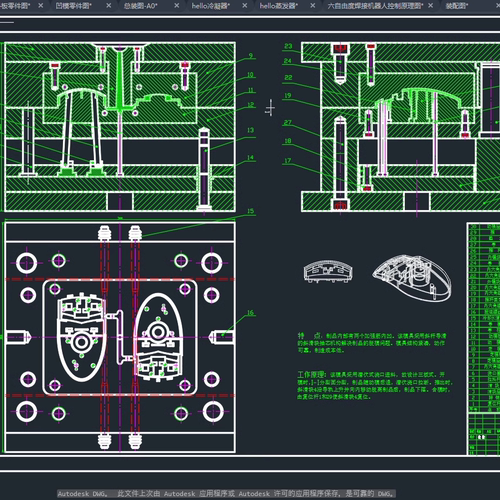Close the 凹模零件图 tab
The height and width of the screenshot is (500, 500).
109,6
